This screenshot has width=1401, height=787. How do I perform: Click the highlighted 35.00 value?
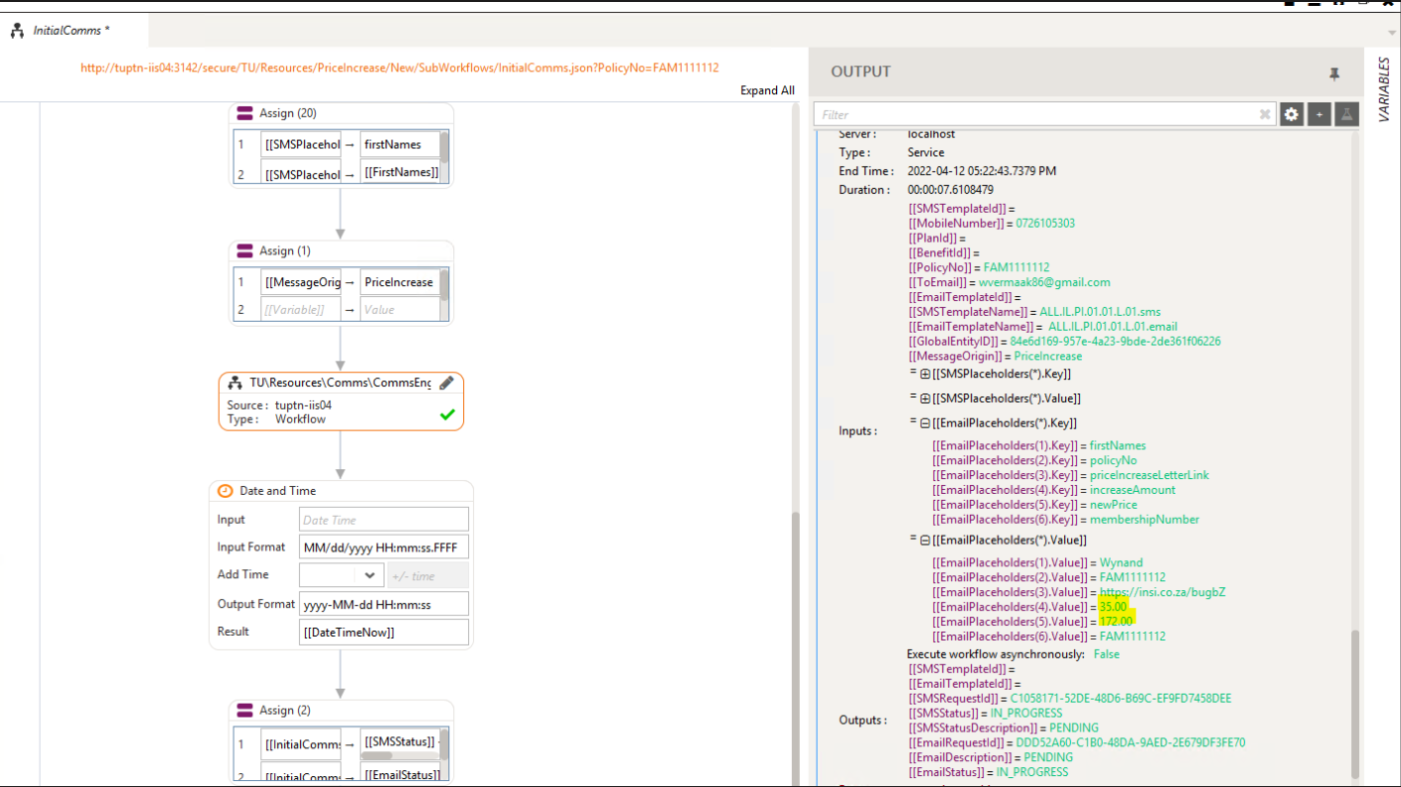tap(1113, 607)
